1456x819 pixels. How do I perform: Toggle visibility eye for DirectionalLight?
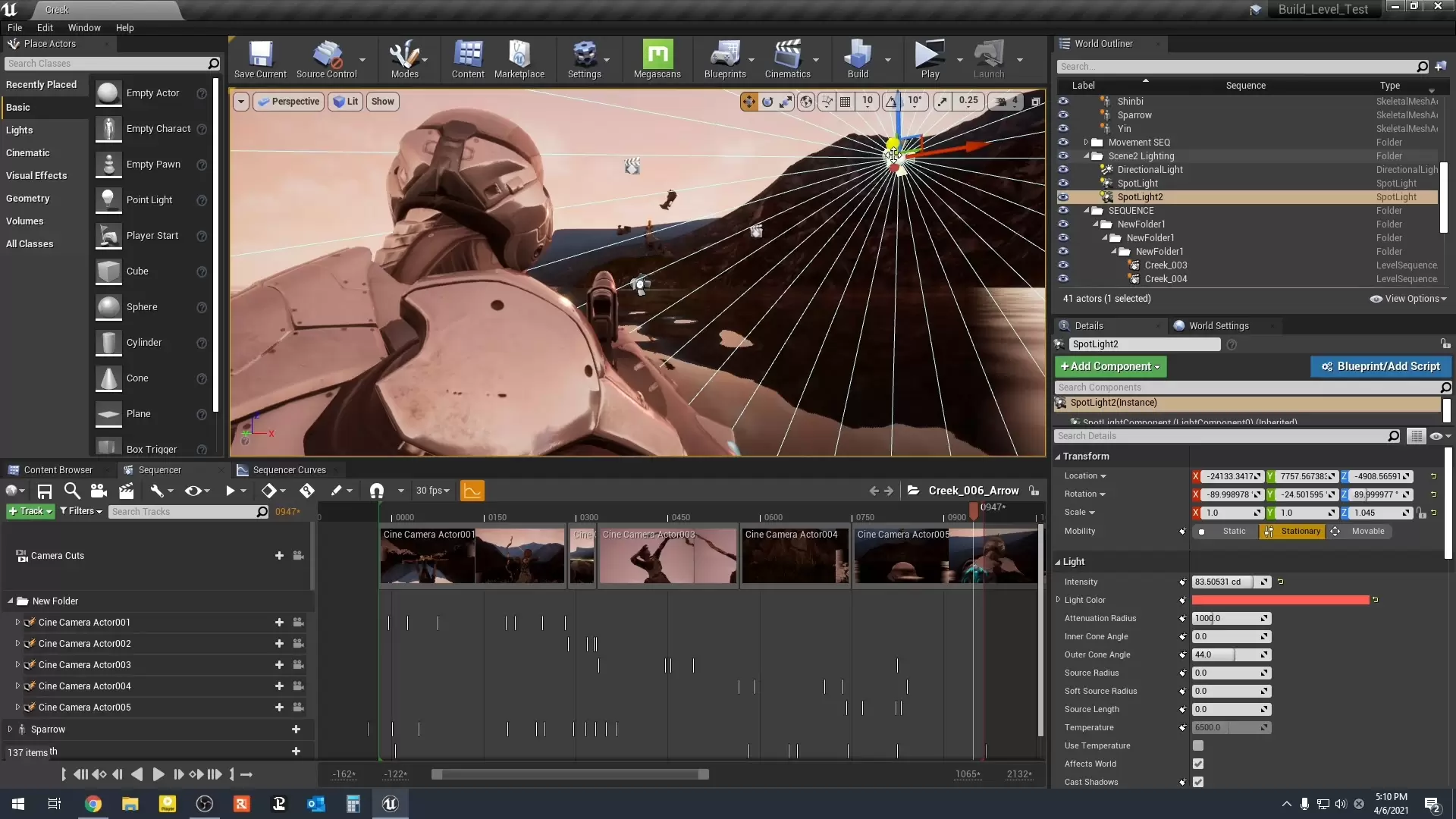[1063, 170]
